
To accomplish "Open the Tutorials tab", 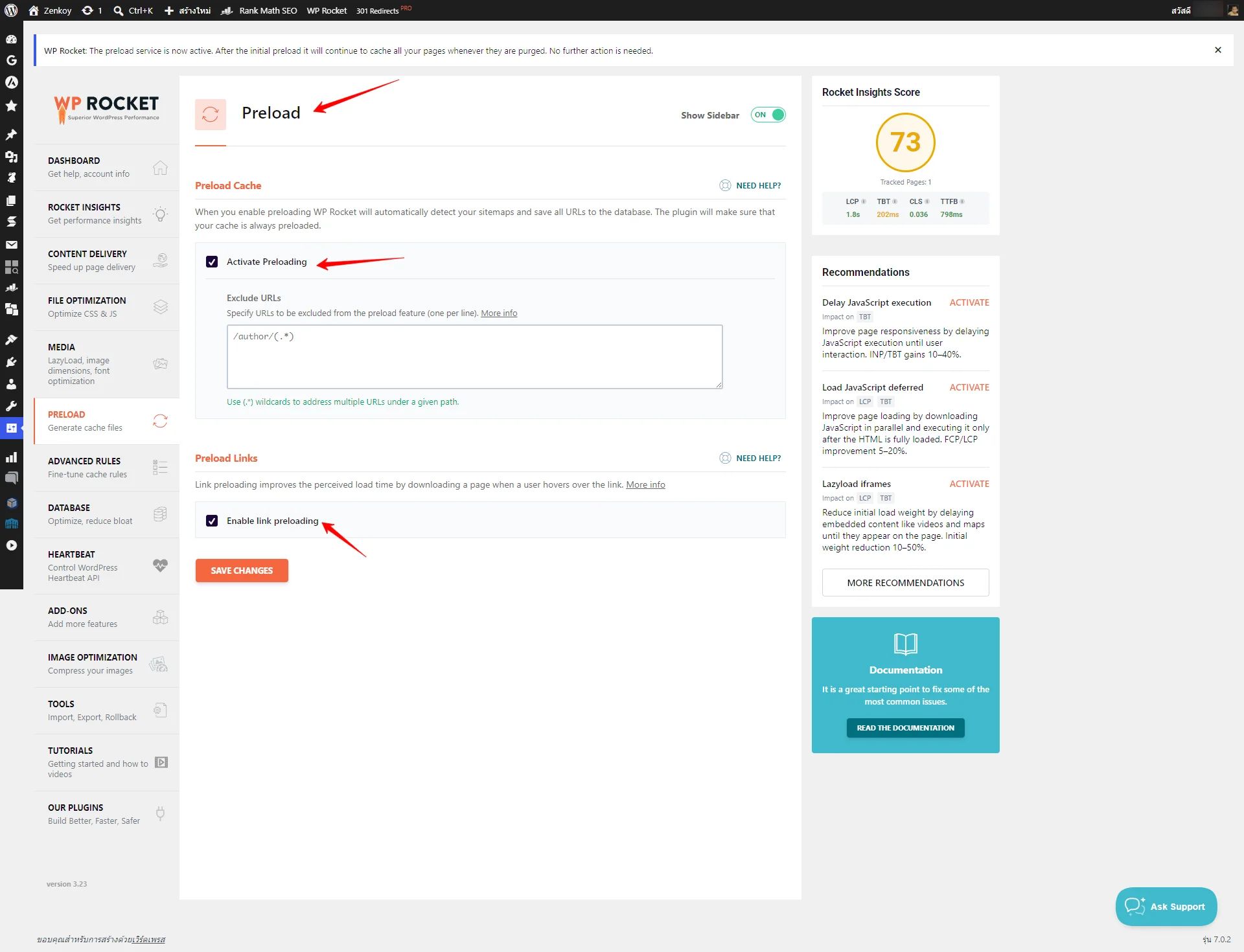I will point(107,762).
